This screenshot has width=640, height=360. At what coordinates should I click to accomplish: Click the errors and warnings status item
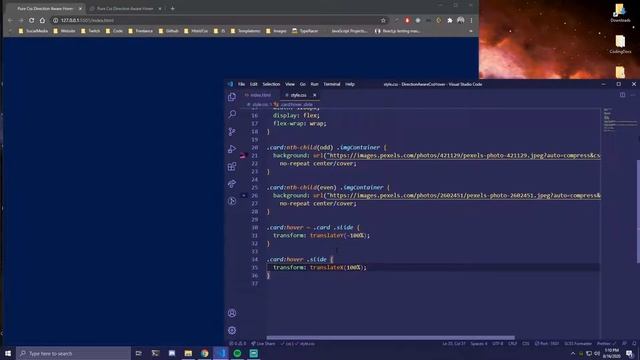click(237, 344)
